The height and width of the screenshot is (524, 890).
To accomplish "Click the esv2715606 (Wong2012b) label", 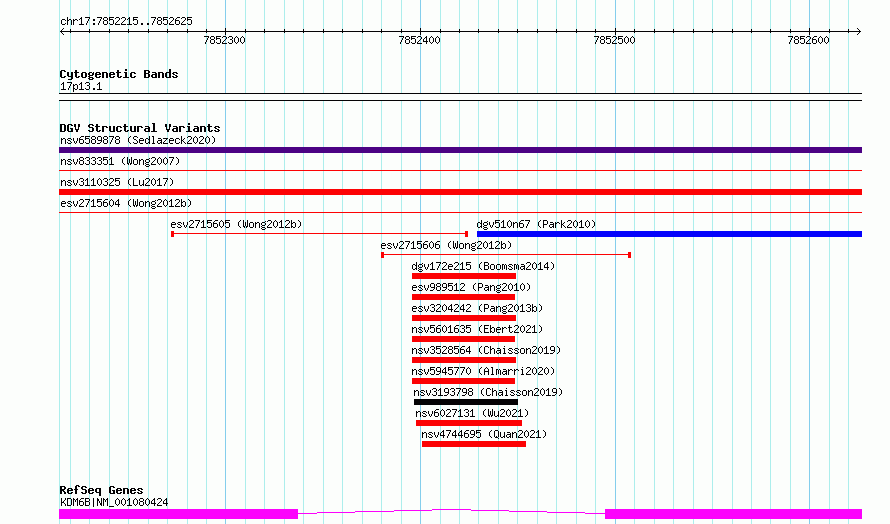I will coord(446,245).
